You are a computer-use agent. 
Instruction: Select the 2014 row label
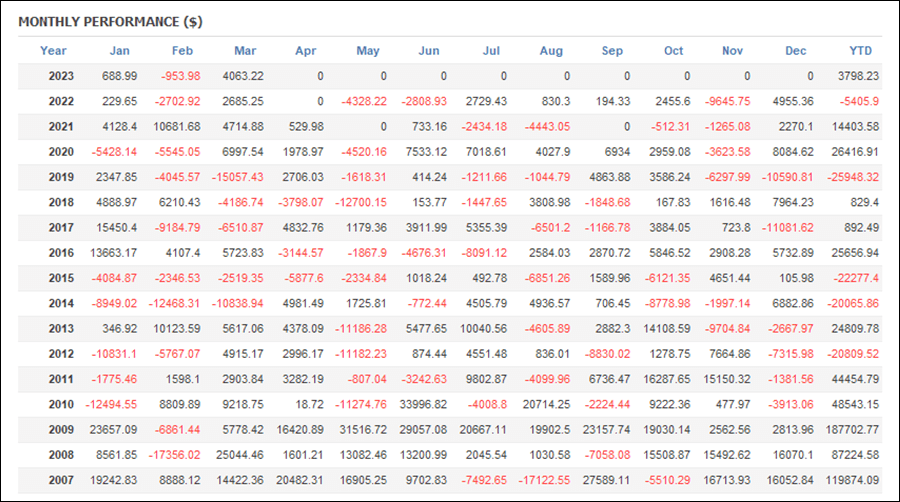pos(61,303)
